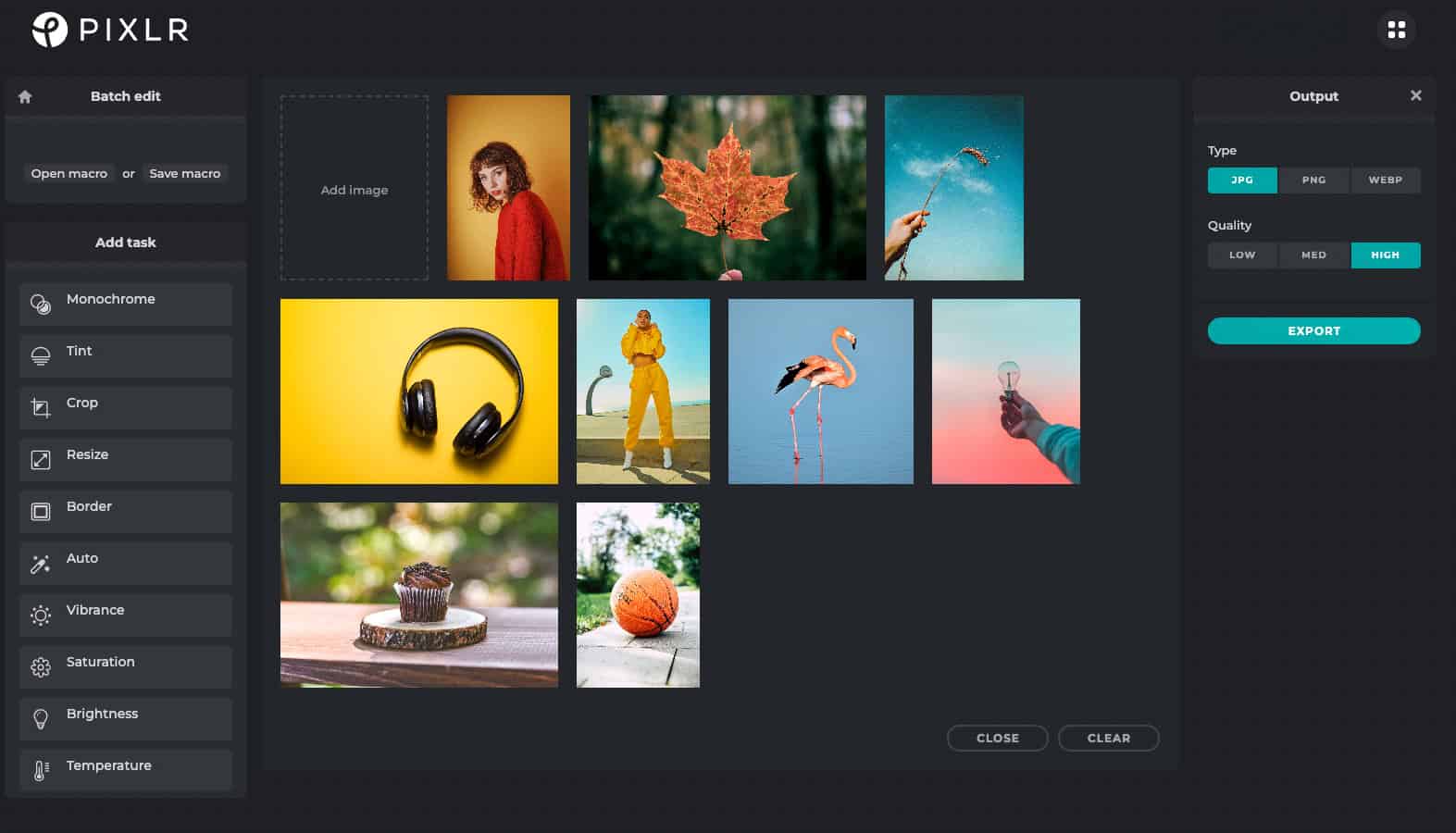The image size is (1456, 833).
Task: Select the cupcake photo
Action: click(419, 595)
